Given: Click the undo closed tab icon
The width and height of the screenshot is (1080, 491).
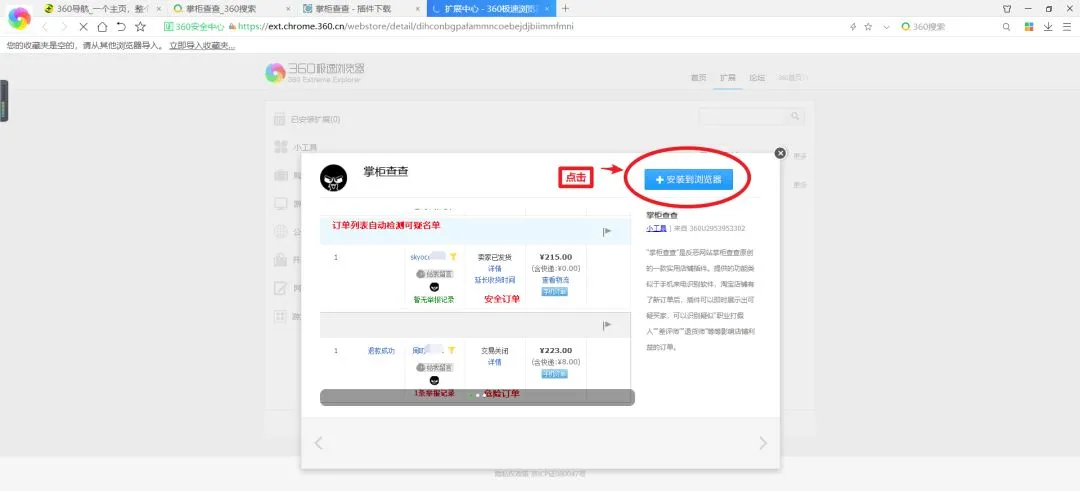Looking at the screenshot, I should pos(121,27).
